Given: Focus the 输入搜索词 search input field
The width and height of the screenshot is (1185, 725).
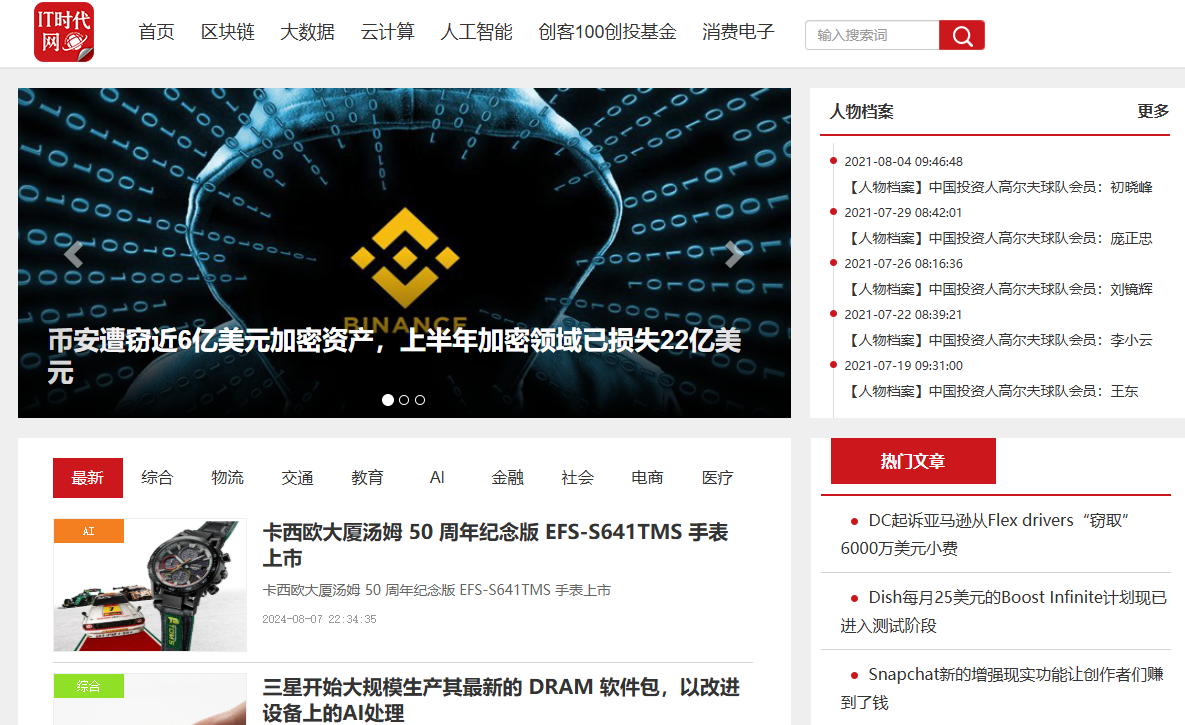Looking at the screenshot, I should 872,36.
